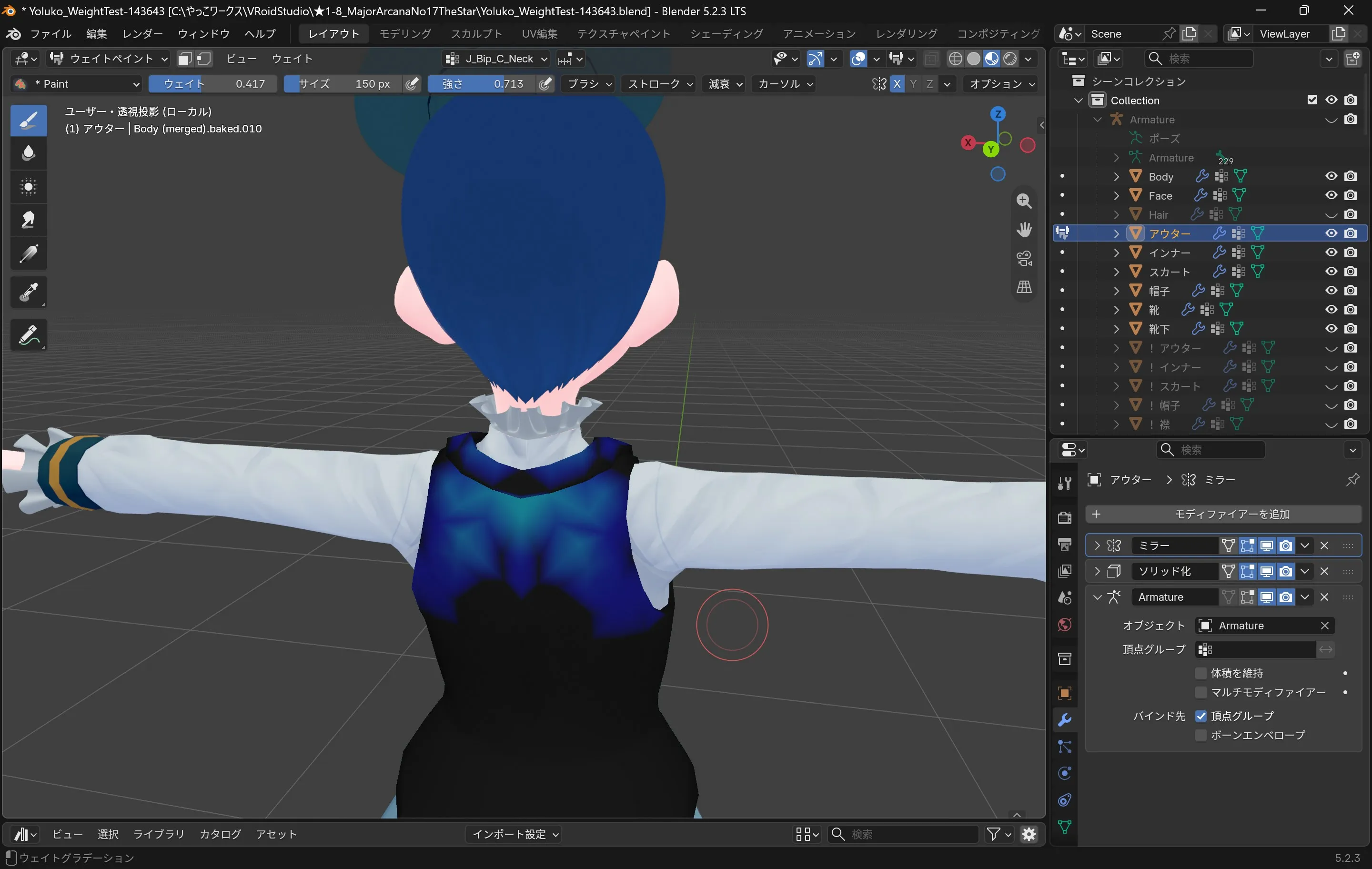1372x869 pixels.
Task: Remove the ソリッド化 modifier with X
Action: 1324,571
